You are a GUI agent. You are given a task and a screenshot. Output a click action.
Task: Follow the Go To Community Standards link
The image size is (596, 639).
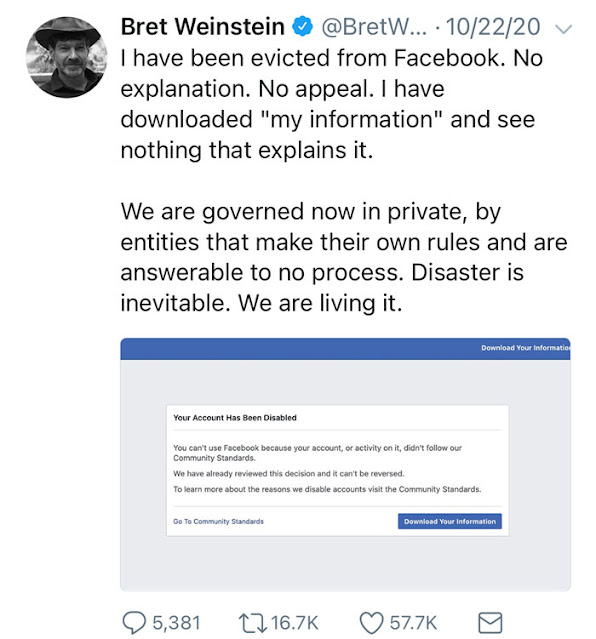[x=219, y=521]
